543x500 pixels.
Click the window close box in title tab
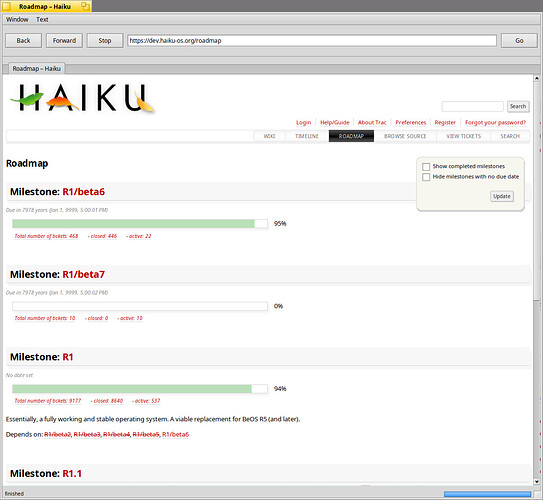pyautogui.click(x=6, y=6)
